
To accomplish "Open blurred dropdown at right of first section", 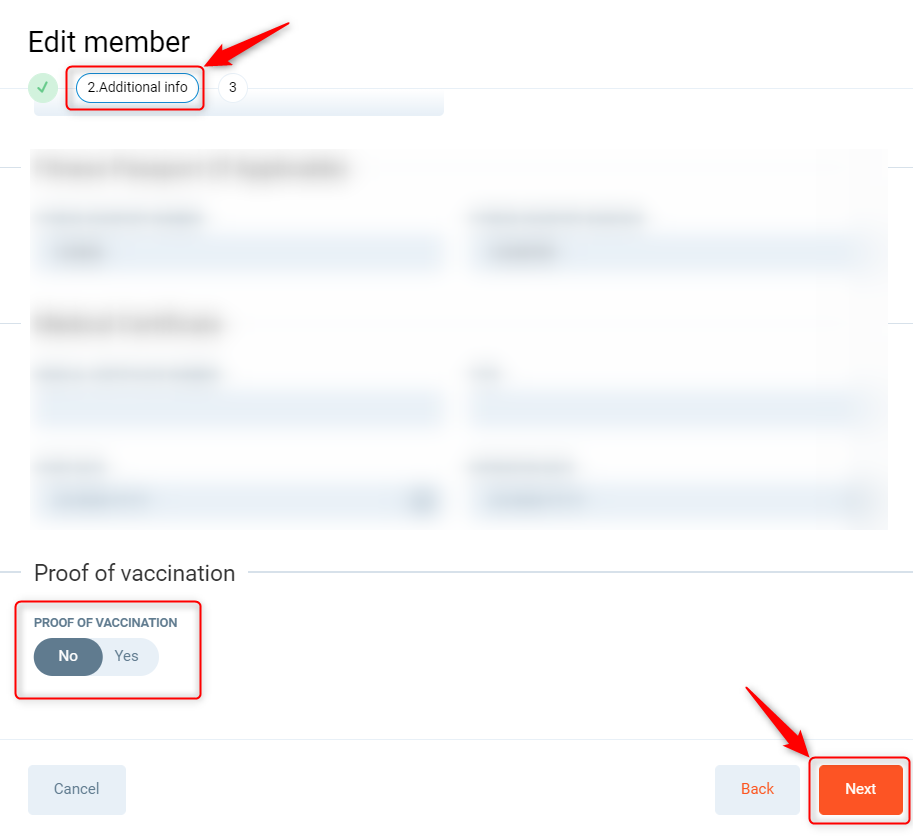I will (x=676, y=253).
